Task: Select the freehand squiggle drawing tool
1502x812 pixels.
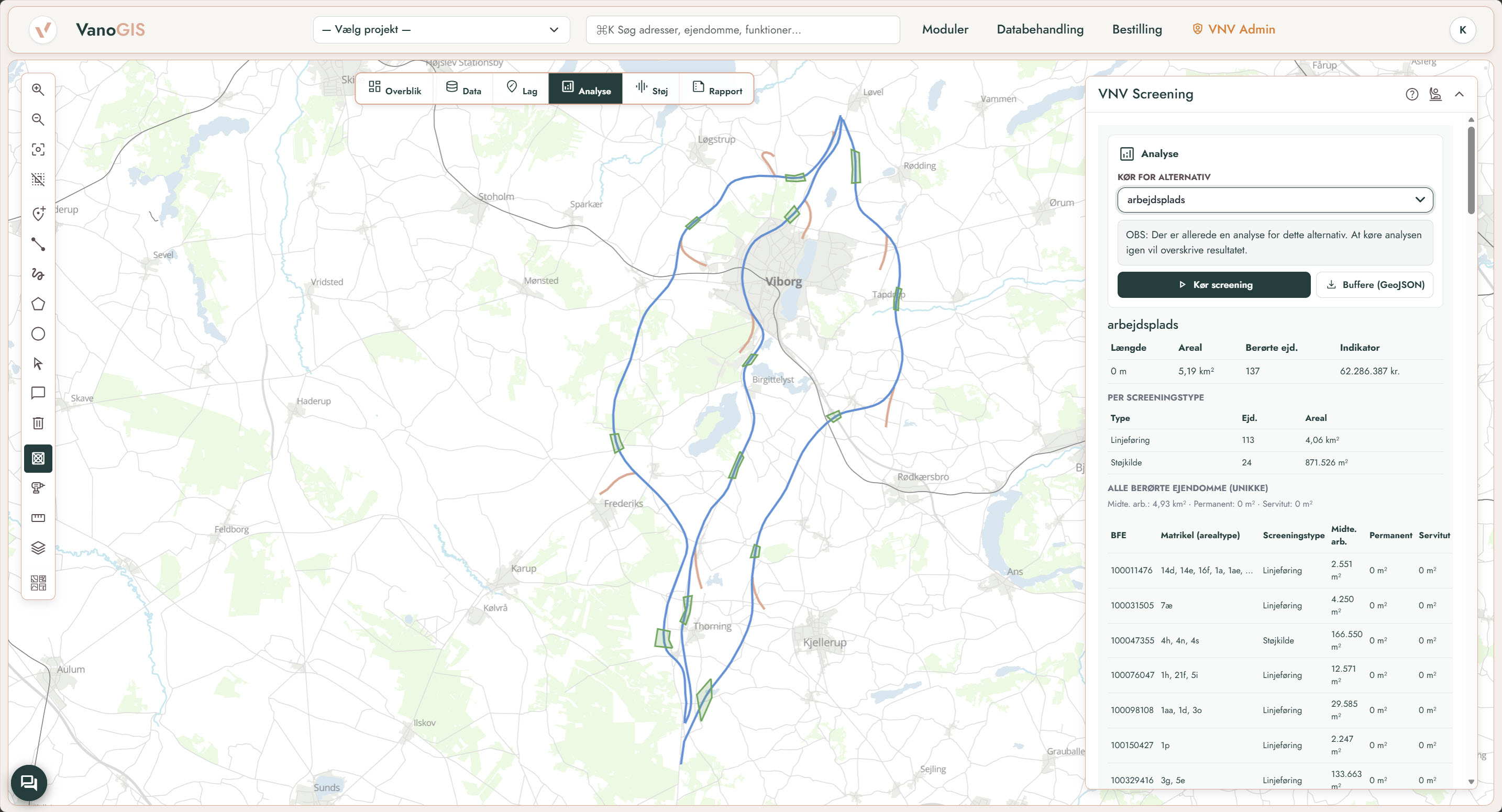Action: point(38,273)
